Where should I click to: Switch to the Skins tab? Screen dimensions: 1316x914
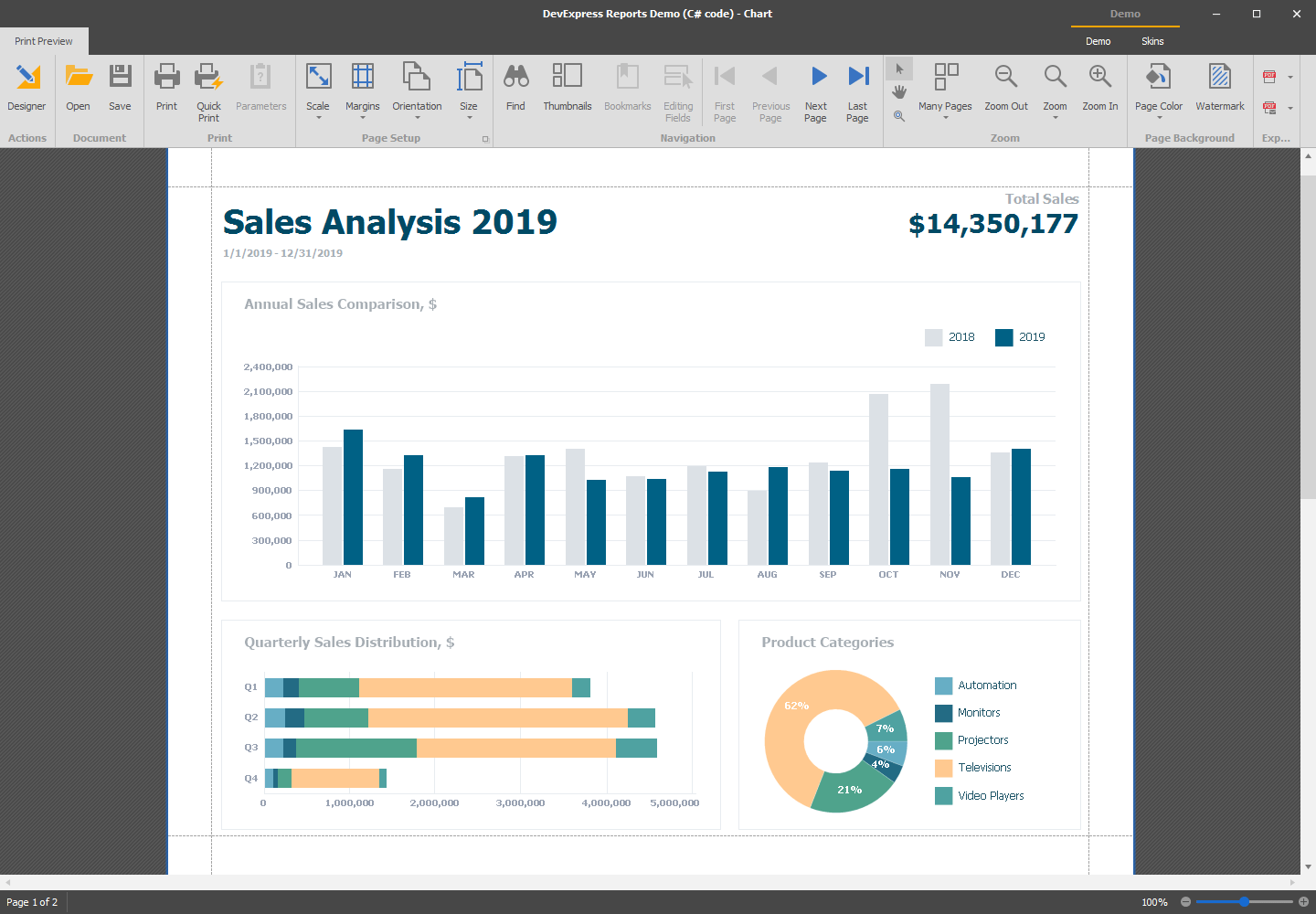[1152, 41]
